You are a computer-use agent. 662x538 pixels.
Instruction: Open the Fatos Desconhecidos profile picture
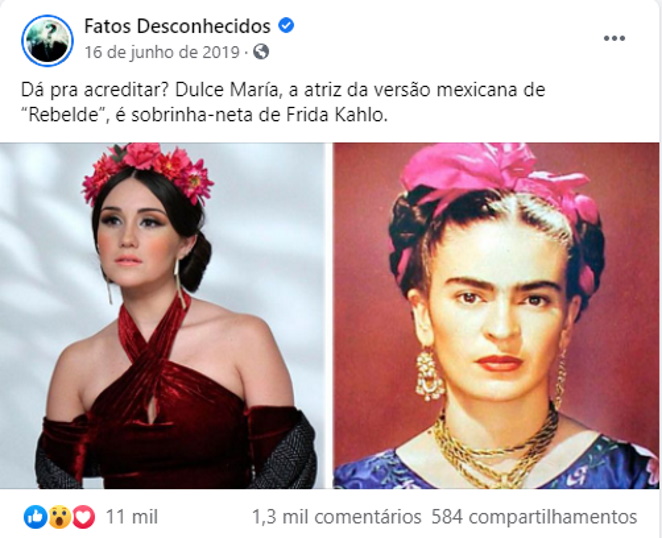[x=47, y=41]
